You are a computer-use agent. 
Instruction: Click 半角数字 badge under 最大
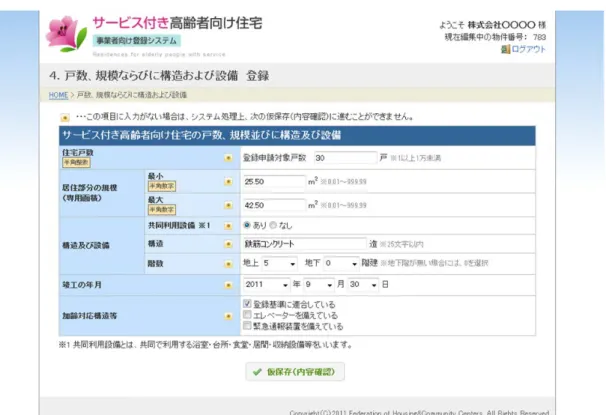pos(162,210)
